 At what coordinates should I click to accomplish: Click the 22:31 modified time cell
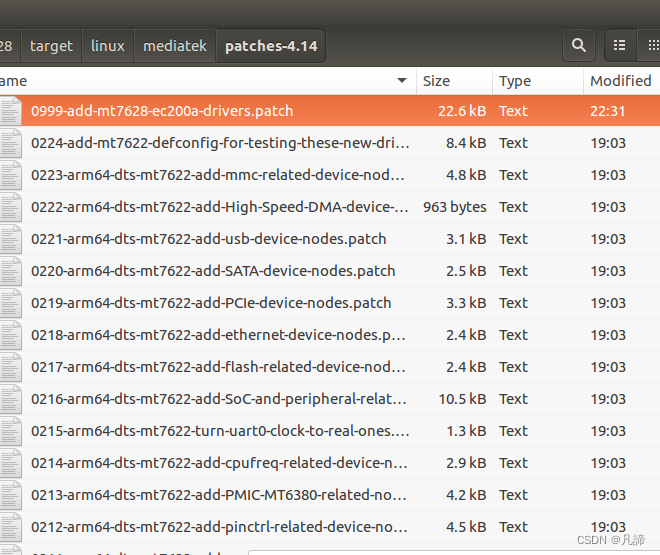(x=608, y=111)
